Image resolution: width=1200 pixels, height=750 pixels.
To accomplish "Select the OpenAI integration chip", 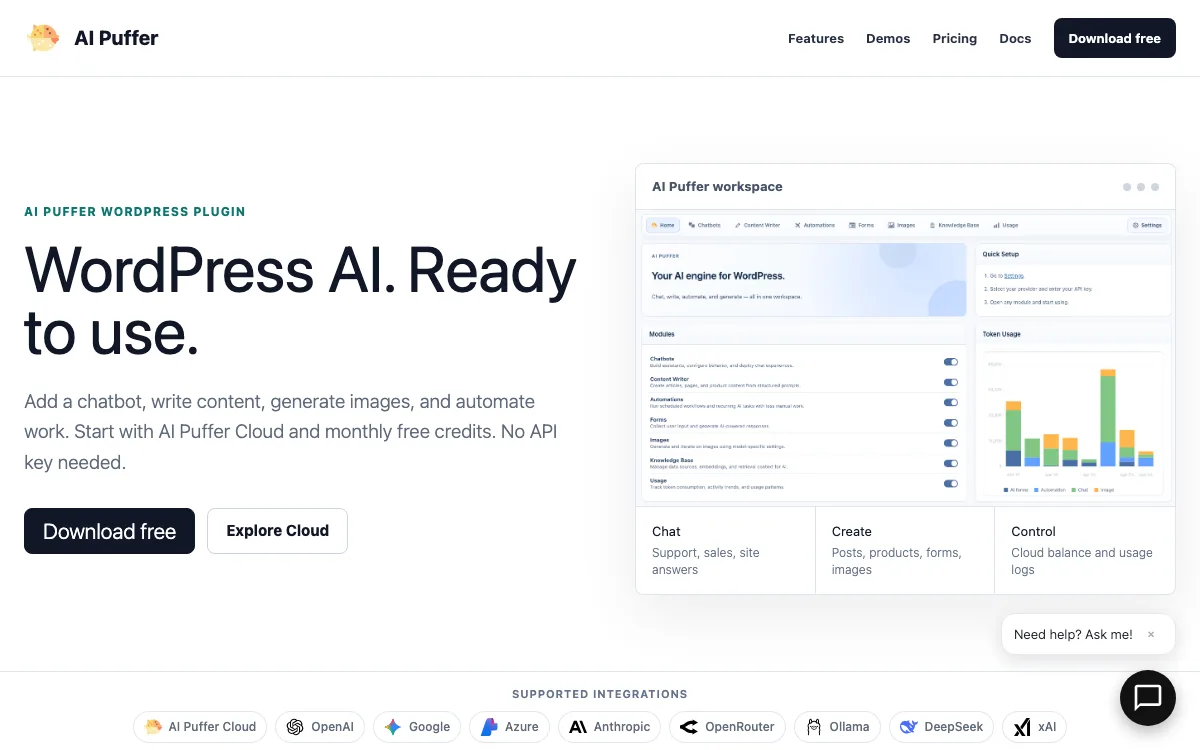I will (320, 727).
